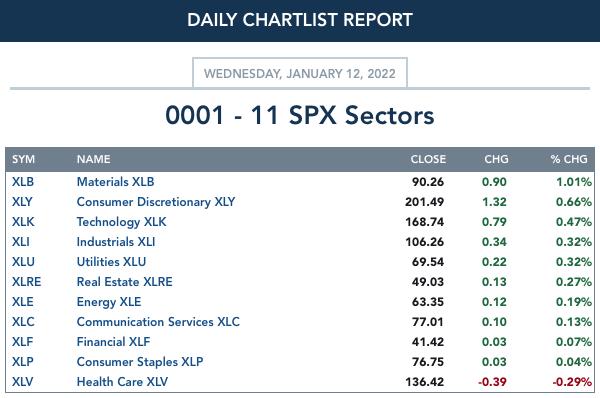The width and height of the screenshot is (600, 398).
Task: Open Health Care XLV link
Action: point(122,382)
